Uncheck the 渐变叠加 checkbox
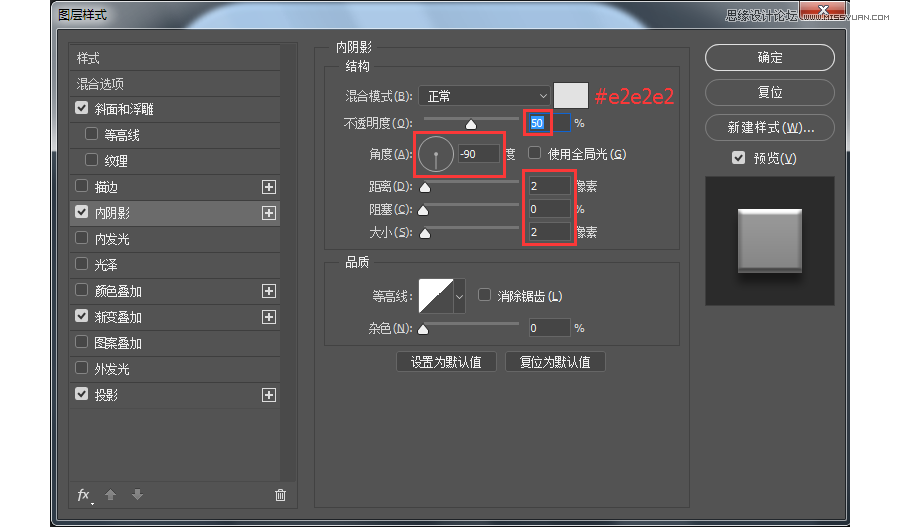 pyautogui.click(x=82, y=316)
